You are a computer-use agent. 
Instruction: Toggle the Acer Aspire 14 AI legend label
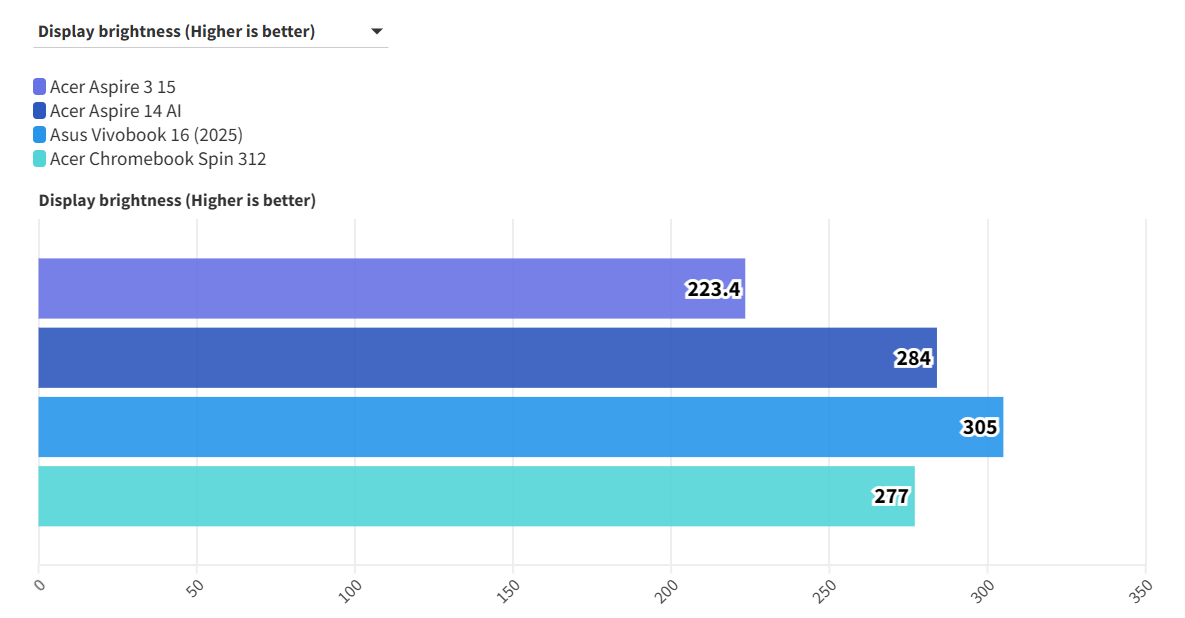click(x=116, y=111)
